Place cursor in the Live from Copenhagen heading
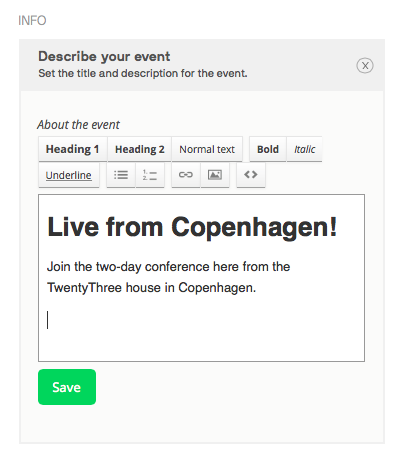This screenshot has height=462, width=399. tap(192, 227)
